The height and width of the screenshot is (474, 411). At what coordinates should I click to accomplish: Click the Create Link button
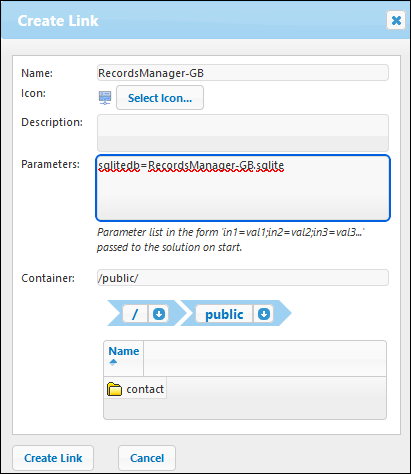pos(53,458)
